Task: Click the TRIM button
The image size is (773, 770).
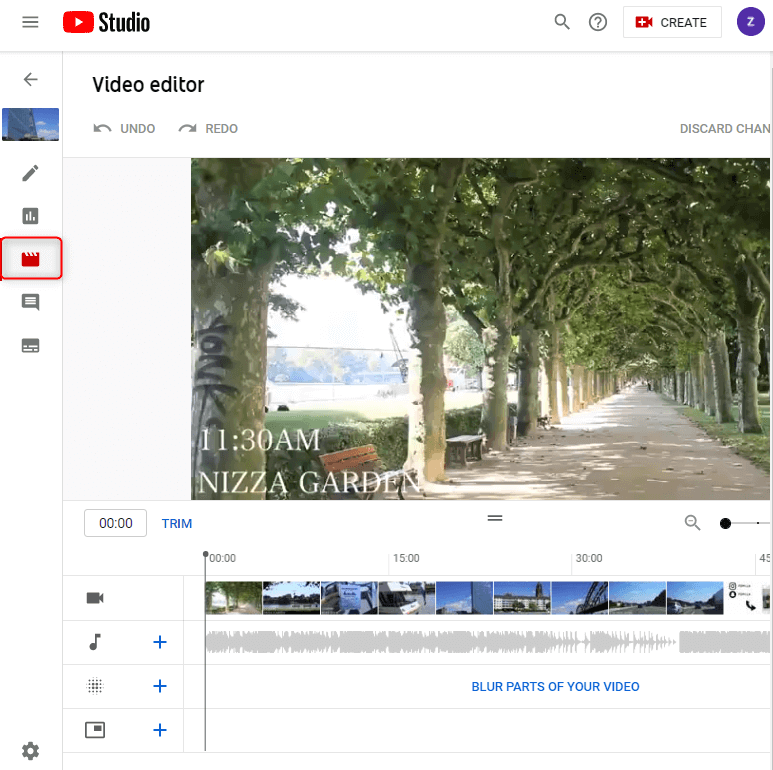Action: (177, 524)
